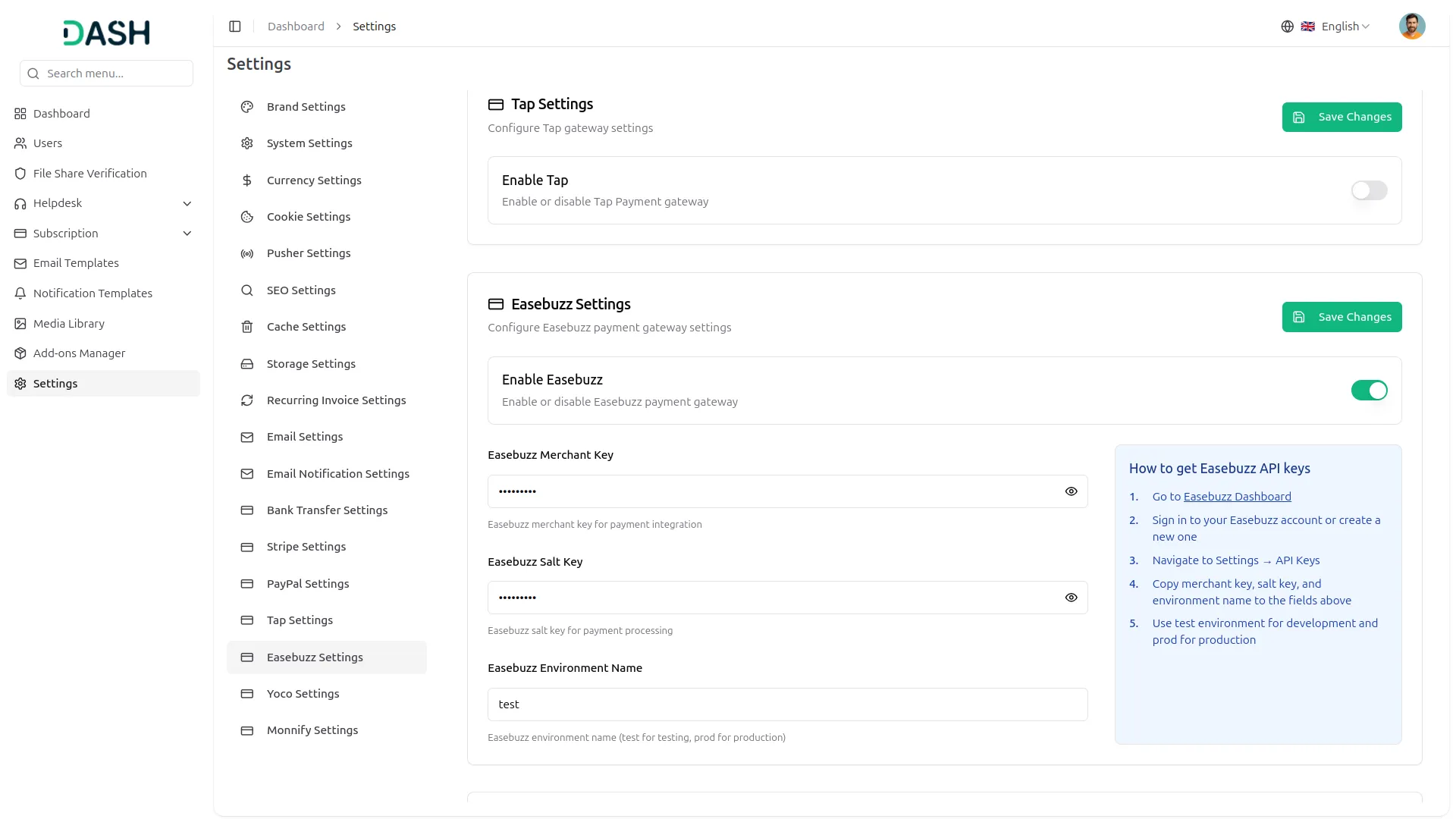Click the Cache Settings trash icon
The image size is (1456, 819).
(247, 327)
